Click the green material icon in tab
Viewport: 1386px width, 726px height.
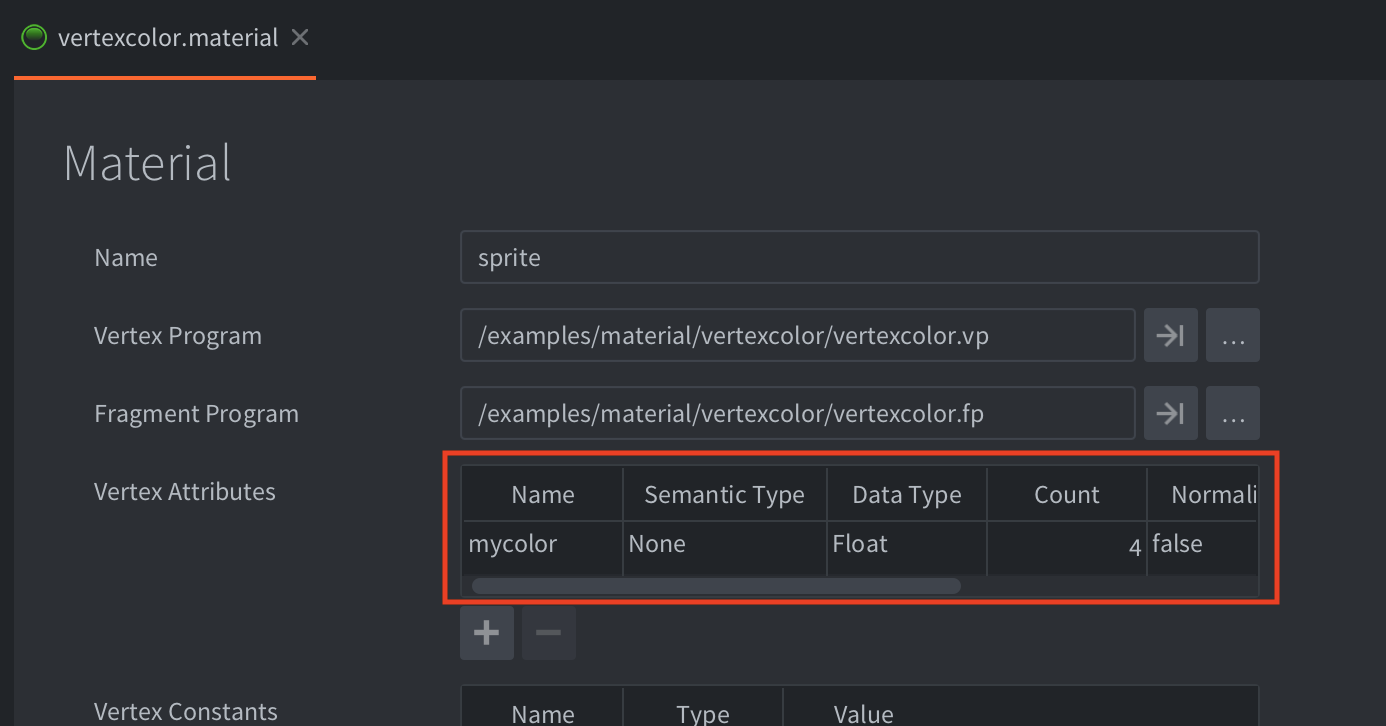coord(34,38)
